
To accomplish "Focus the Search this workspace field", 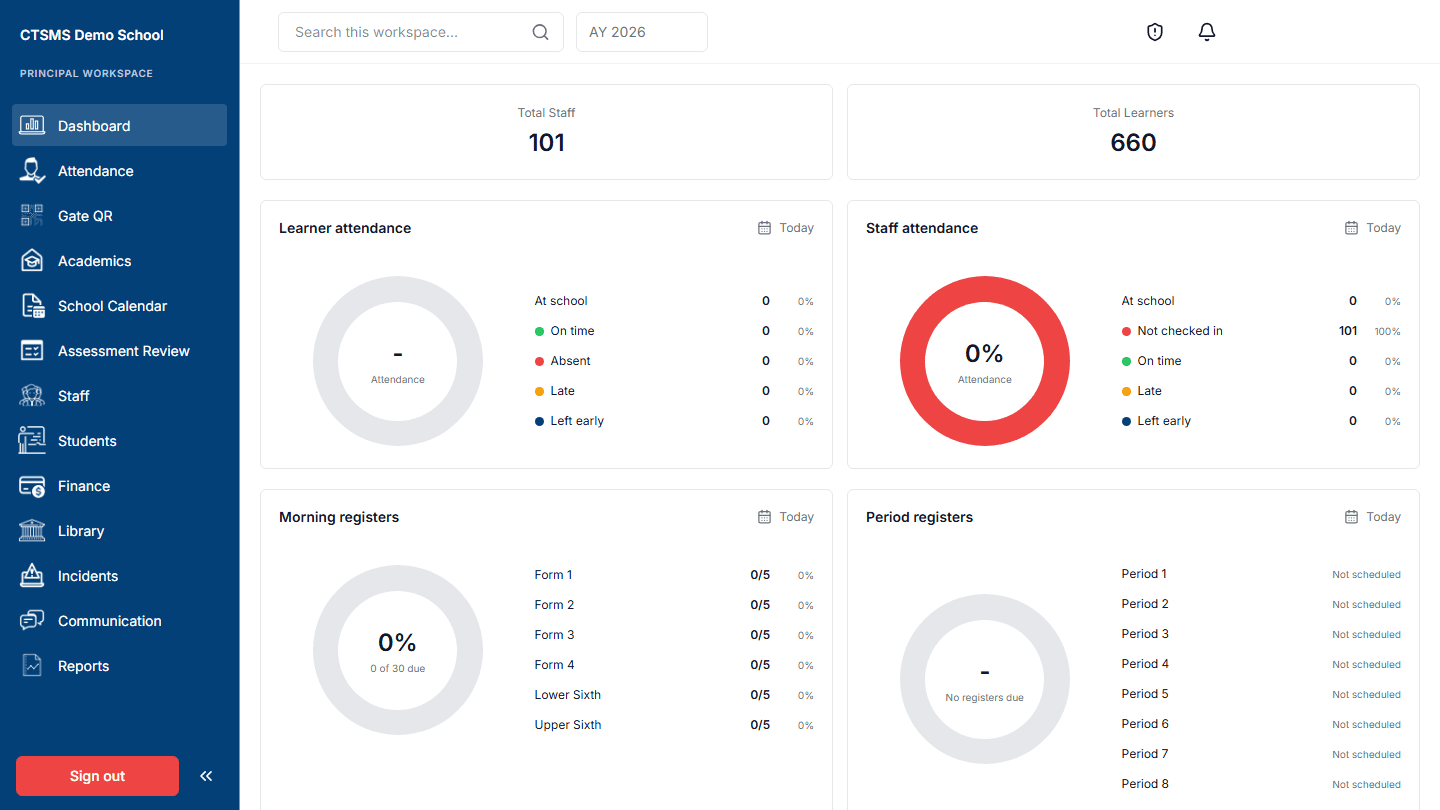I will pos(421,32).
